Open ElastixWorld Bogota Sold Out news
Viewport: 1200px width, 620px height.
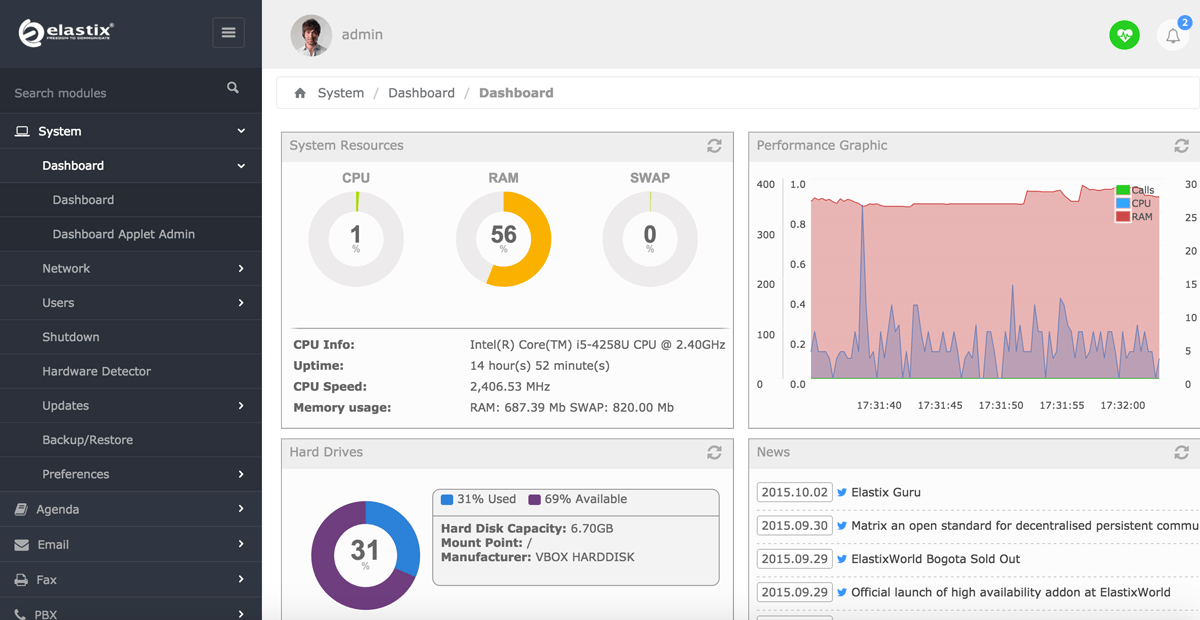point(935,559)
